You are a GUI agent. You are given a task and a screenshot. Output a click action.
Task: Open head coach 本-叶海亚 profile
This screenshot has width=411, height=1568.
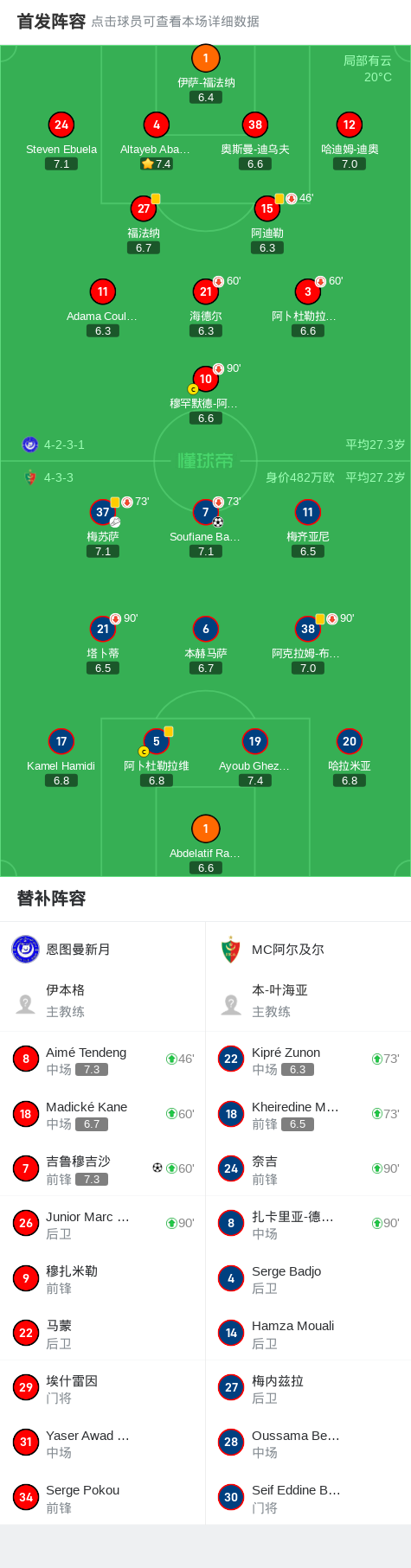click(308, 1001)
